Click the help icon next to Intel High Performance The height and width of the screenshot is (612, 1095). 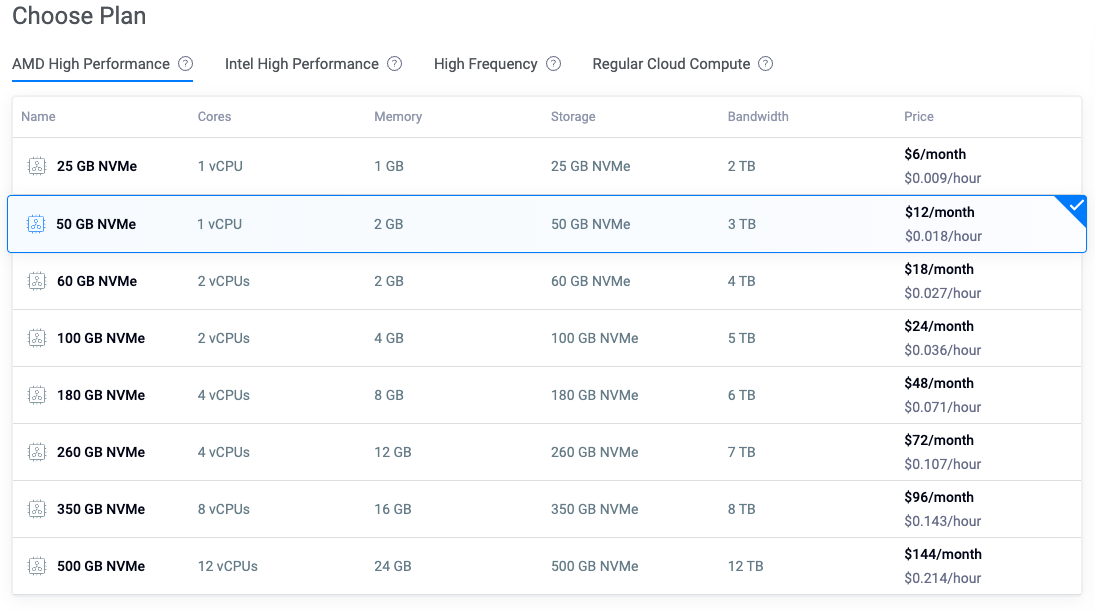(x=394, y=64)
